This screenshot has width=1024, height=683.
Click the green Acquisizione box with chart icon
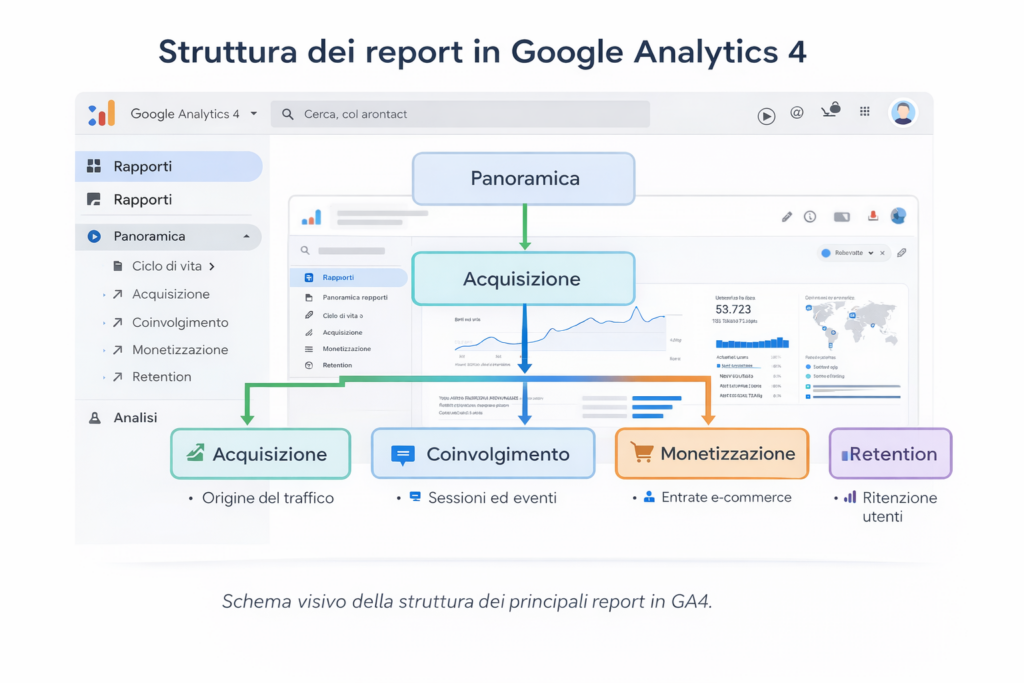261,454
